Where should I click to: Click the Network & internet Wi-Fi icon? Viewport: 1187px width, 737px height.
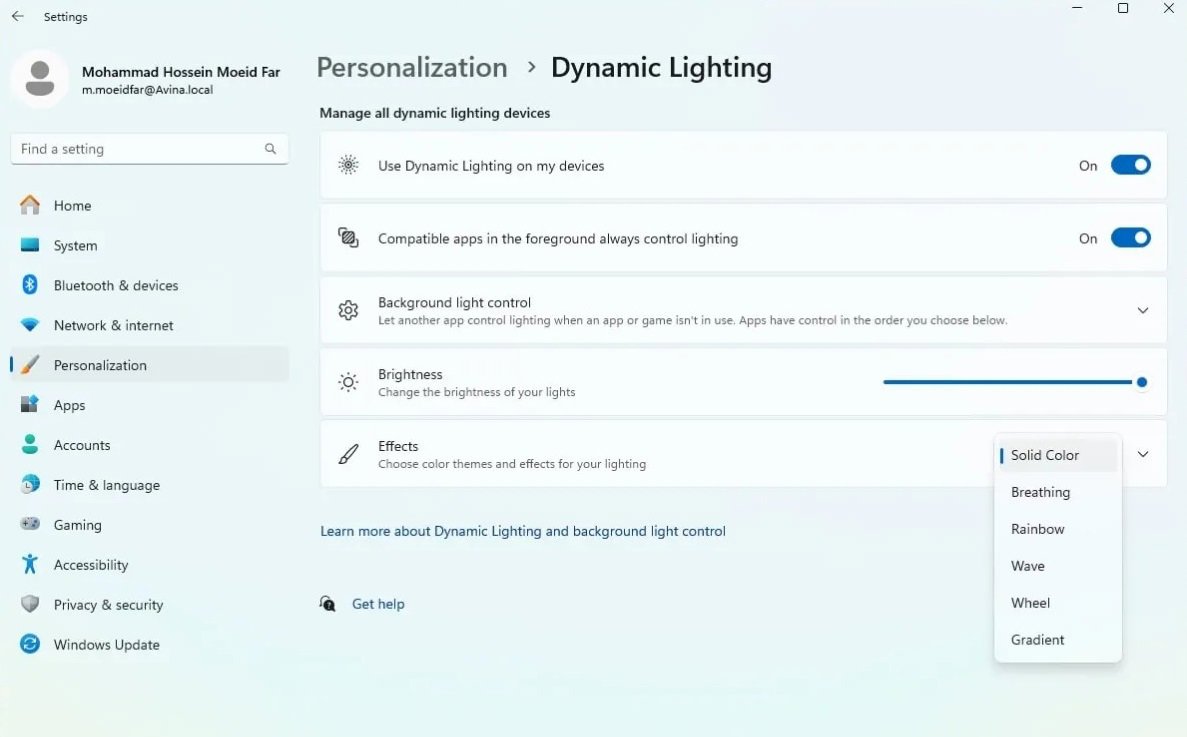30,325
